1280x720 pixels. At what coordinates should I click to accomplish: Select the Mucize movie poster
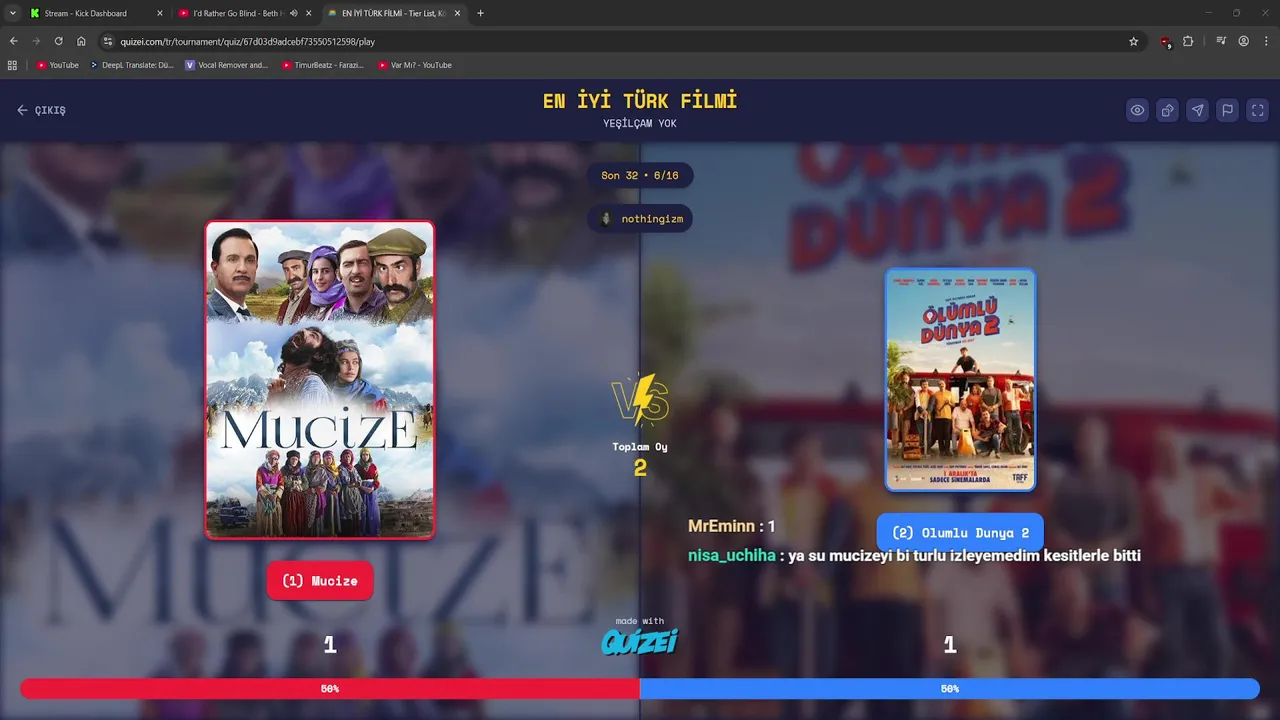pos(320,380)
